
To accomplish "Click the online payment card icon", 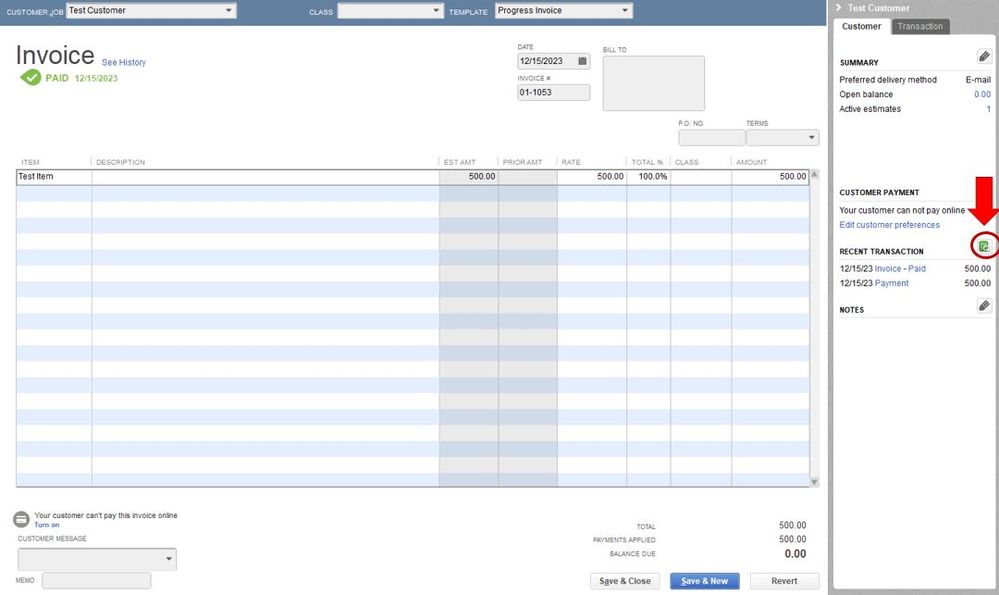I will coord(21,520).
